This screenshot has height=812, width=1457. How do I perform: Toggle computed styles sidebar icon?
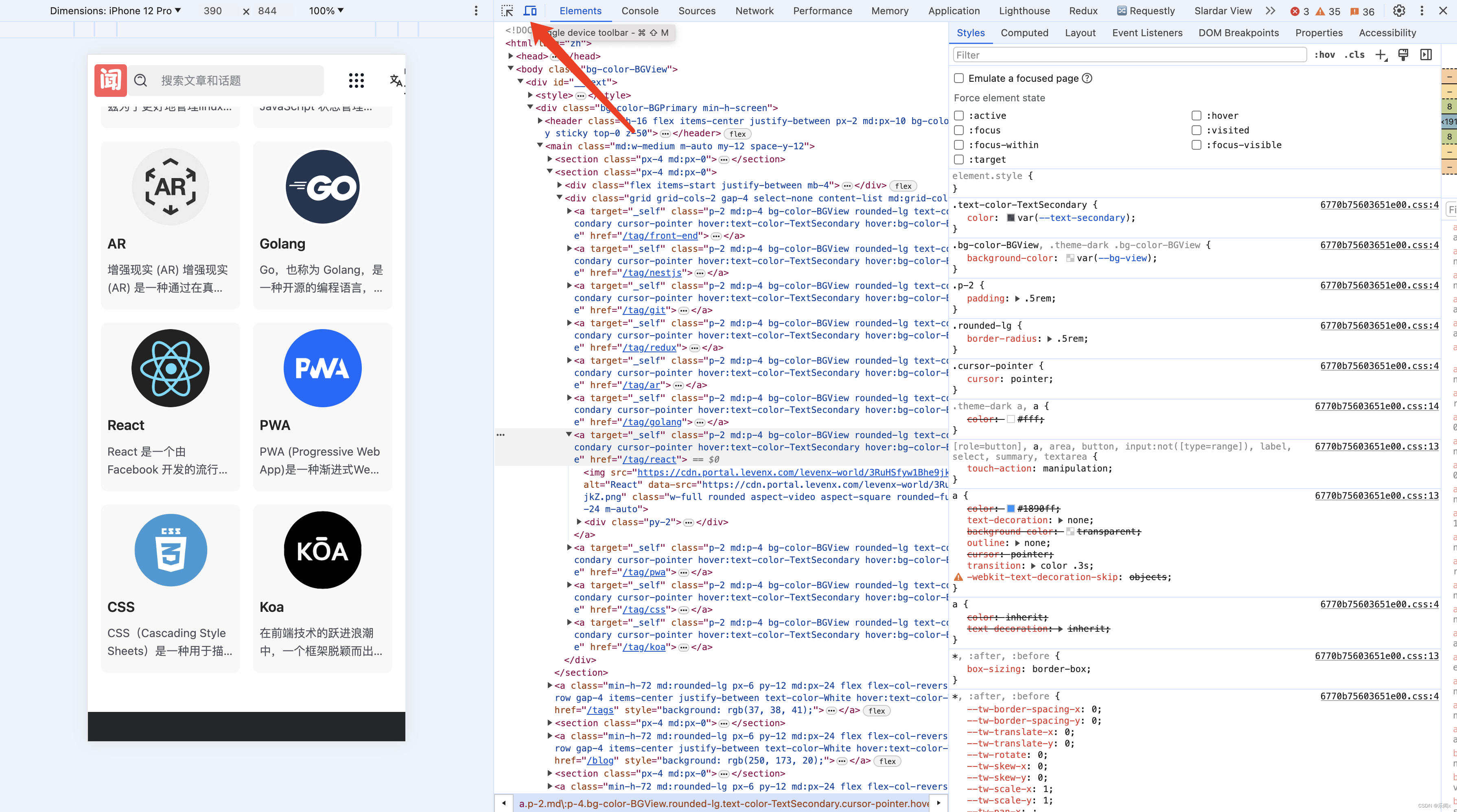click(x=1426, y=55)
